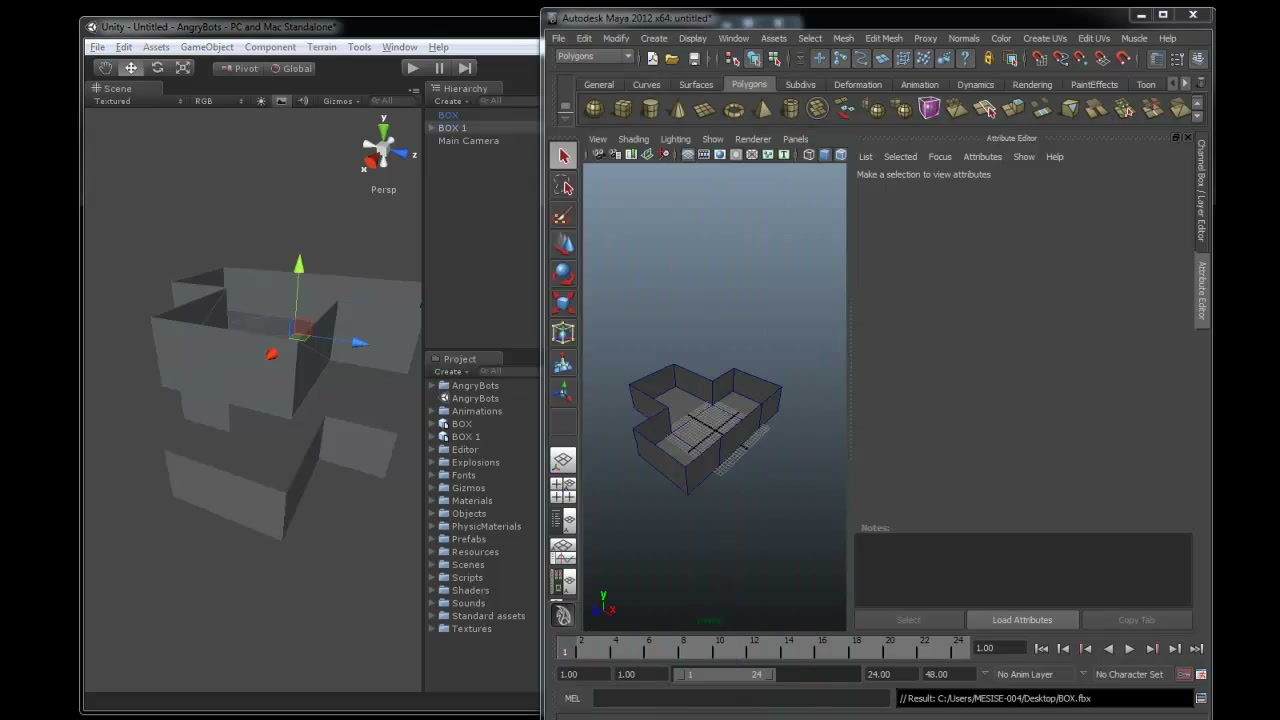The width and height of the screenshot is (1280, 720).
Task: Open Unity Component menu
Action: (x=270, y=47)
